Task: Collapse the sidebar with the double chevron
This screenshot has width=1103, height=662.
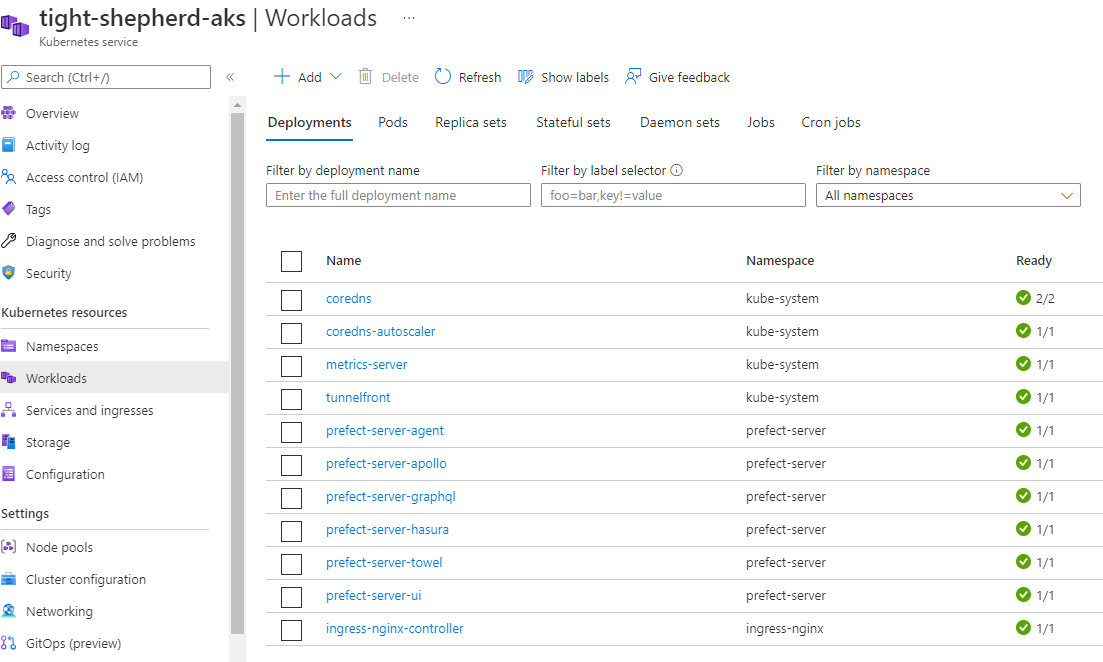Action: coord(230,77)
